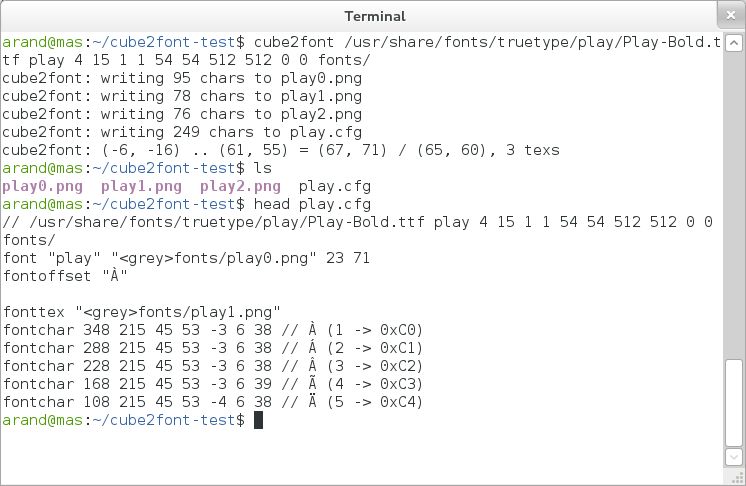Click the fontchar line for 0xC0

pos(213,330)
